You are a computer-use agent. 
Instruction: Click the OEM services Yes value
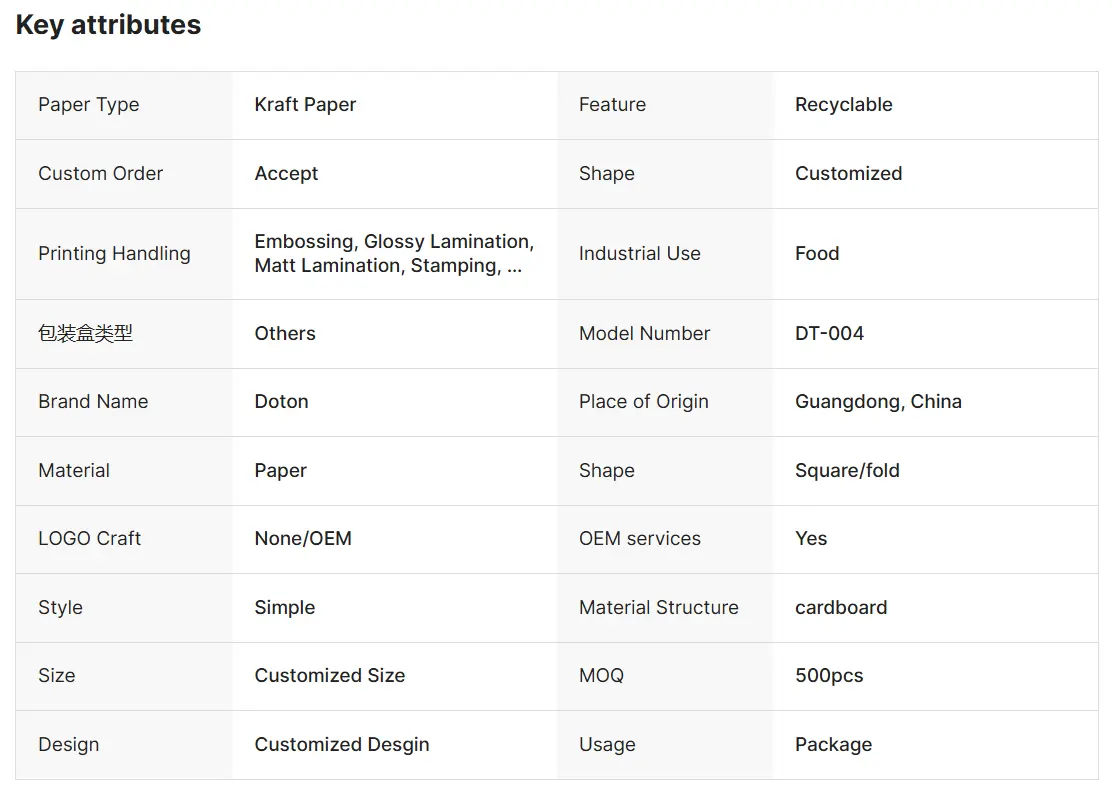(811, 539)
